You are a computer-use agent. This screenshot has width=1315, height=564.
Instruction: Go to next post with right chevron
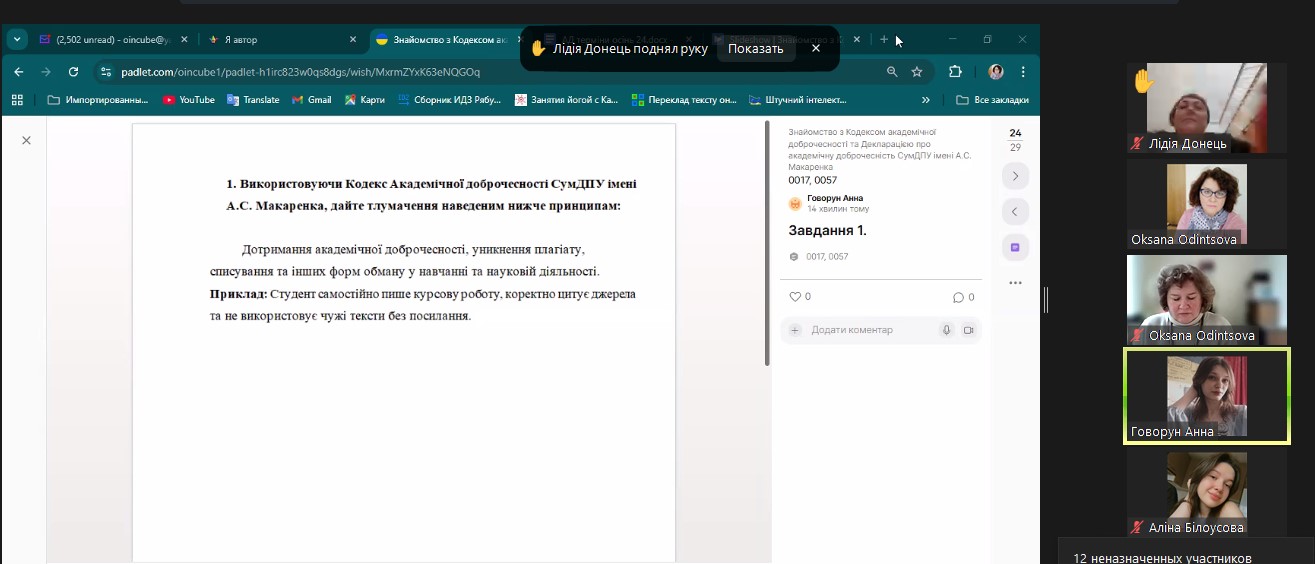1015,176
